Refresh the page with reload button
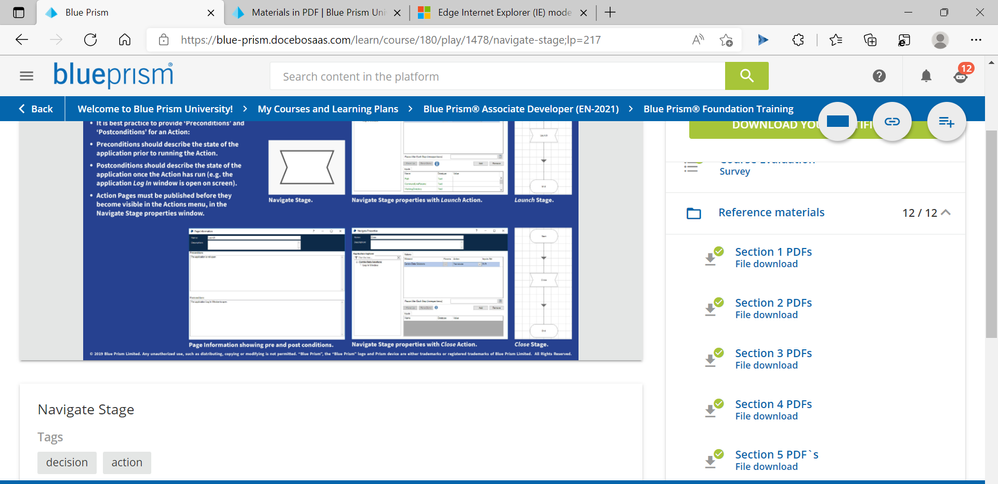Image resolution: width=998 pixels, height=484 pixels. 90,40
